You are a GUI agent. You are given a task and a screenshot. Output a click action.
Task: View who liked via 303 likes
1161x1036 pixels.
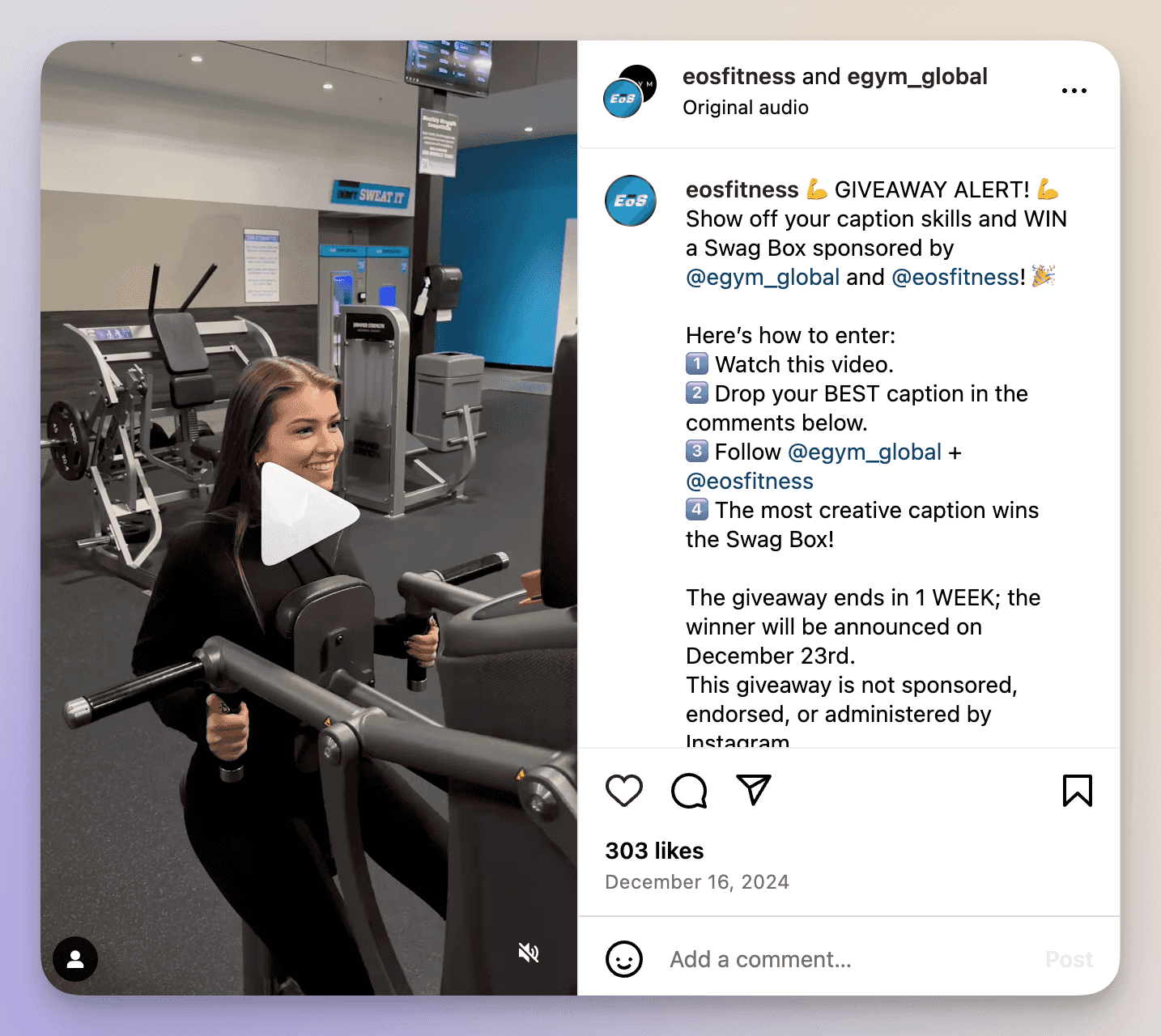[654, 851]
